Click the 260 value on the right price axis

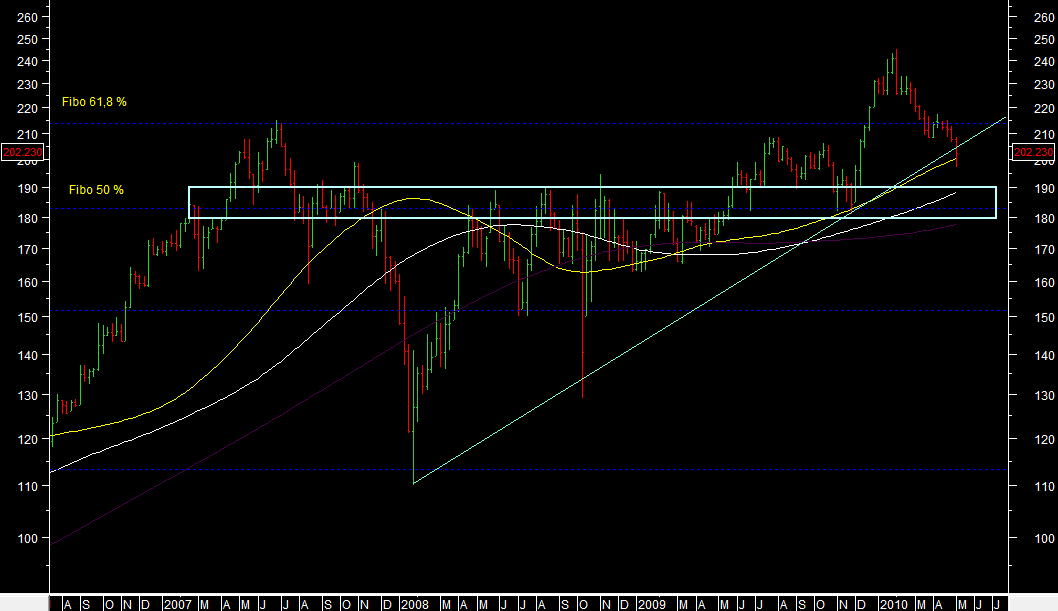pyautogui.click(x=1044, y=18)
